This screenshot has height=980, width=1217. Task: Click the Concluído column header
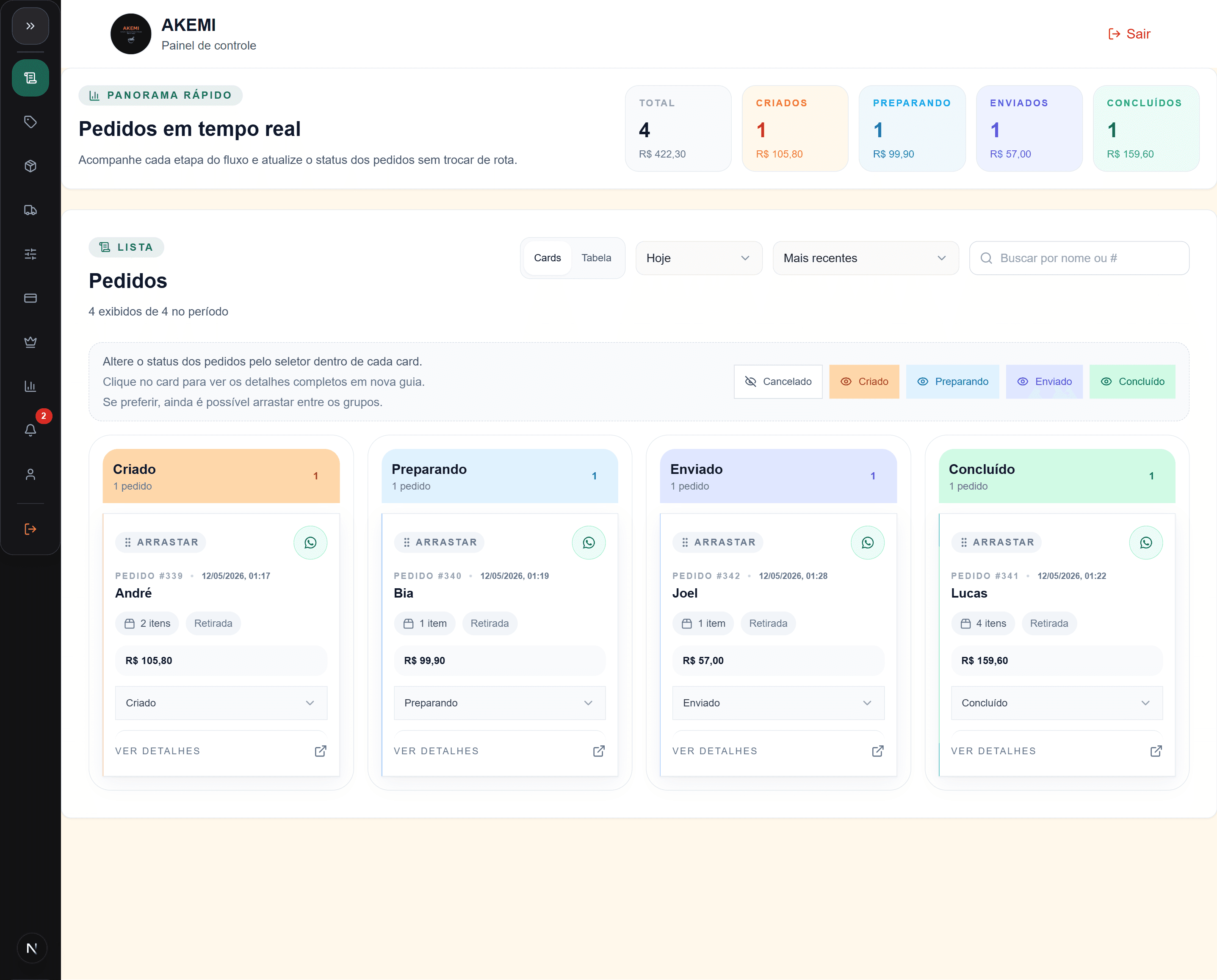(1057, 476)
